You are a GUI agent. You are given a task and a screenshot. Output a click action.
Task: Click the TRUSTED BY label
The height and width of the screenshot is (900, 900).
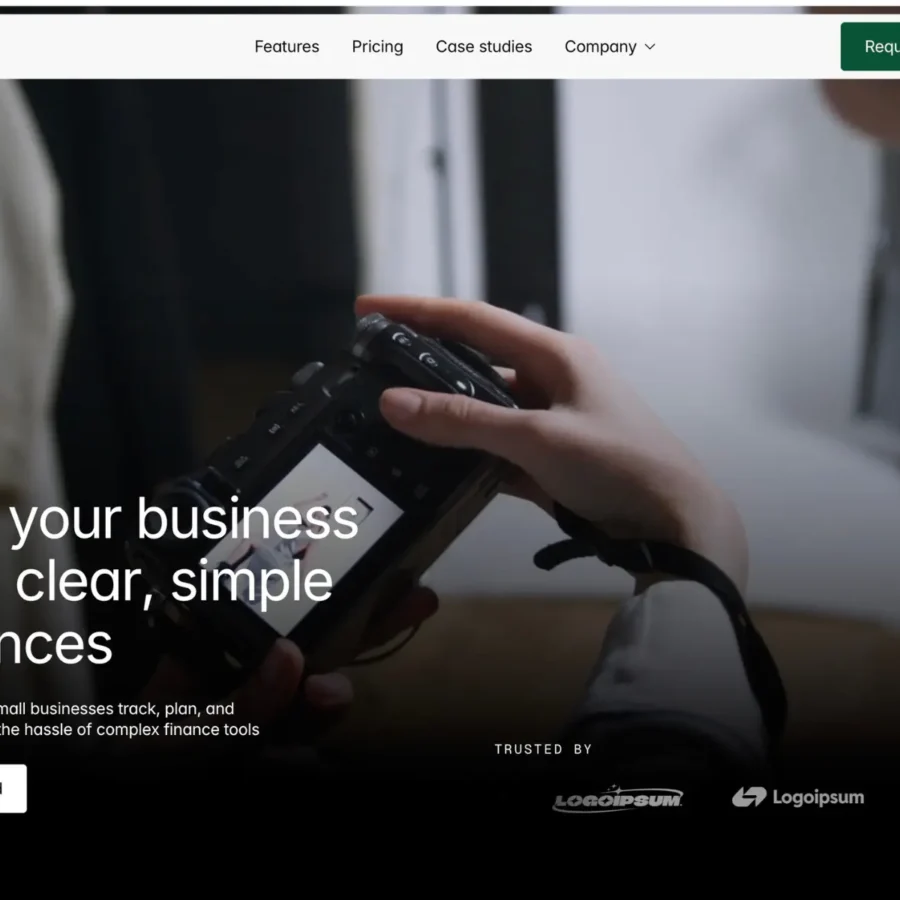(543, 749)
